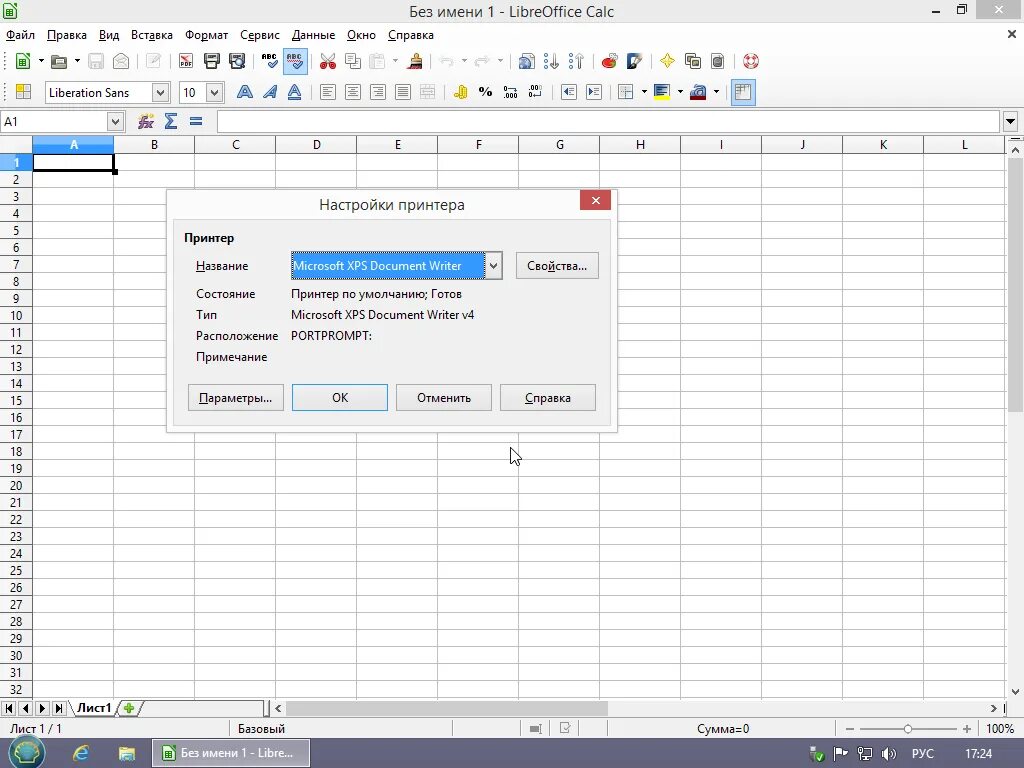Open Borders dropdown arrow

click(x=644, y=92)
